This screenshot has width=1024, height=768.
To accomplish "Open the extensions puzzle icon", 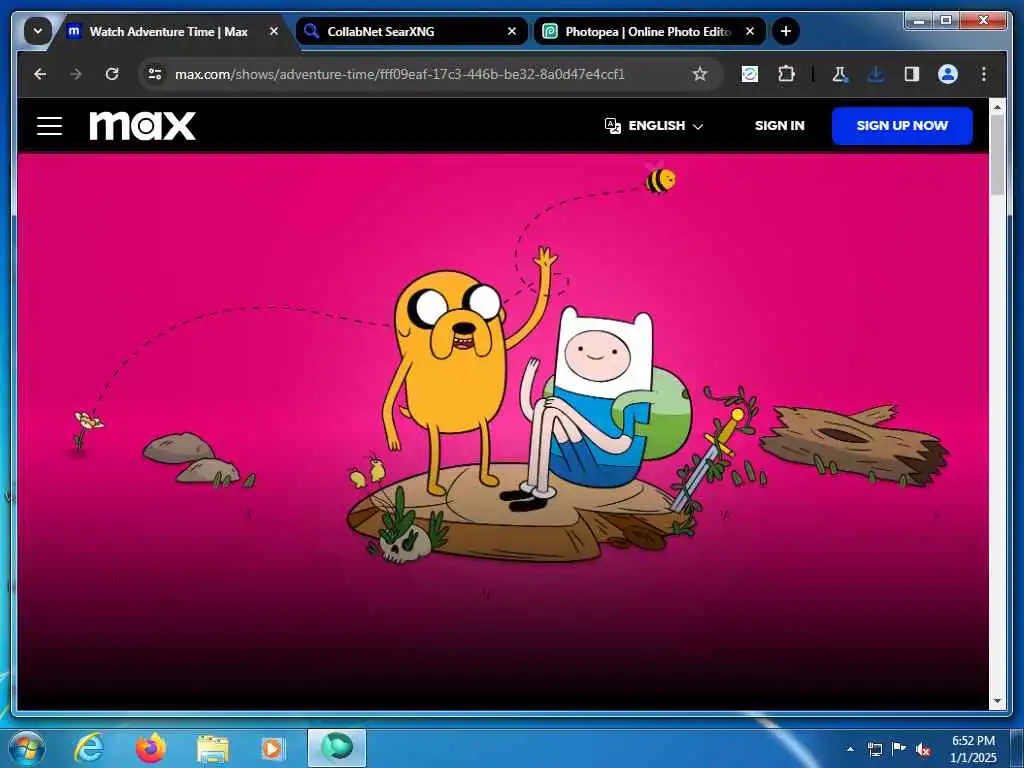I will [786, 74].
